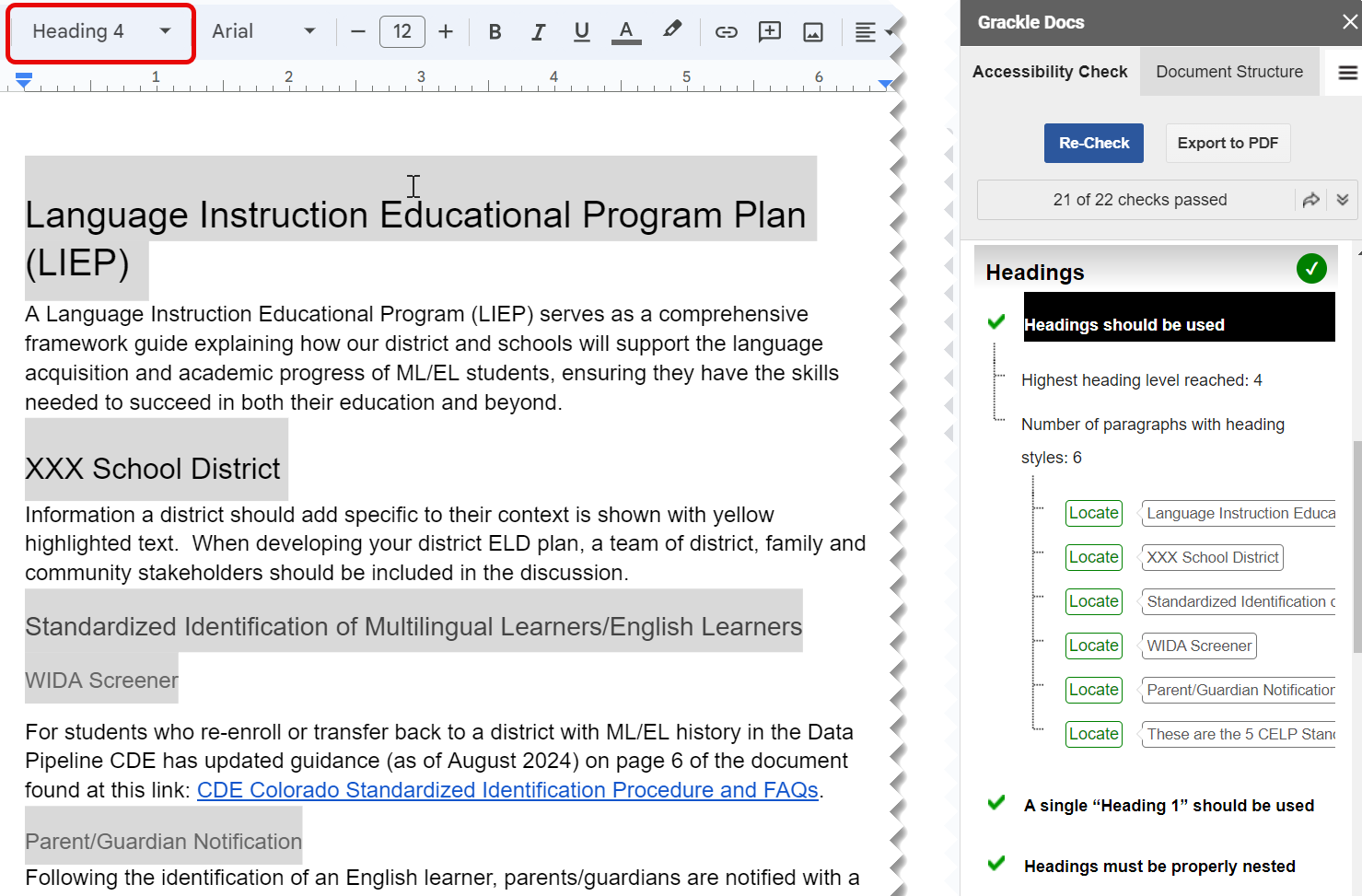Click the font size field showing 12
This screenshot has width=1362, height=896.
tap(402, 31)
